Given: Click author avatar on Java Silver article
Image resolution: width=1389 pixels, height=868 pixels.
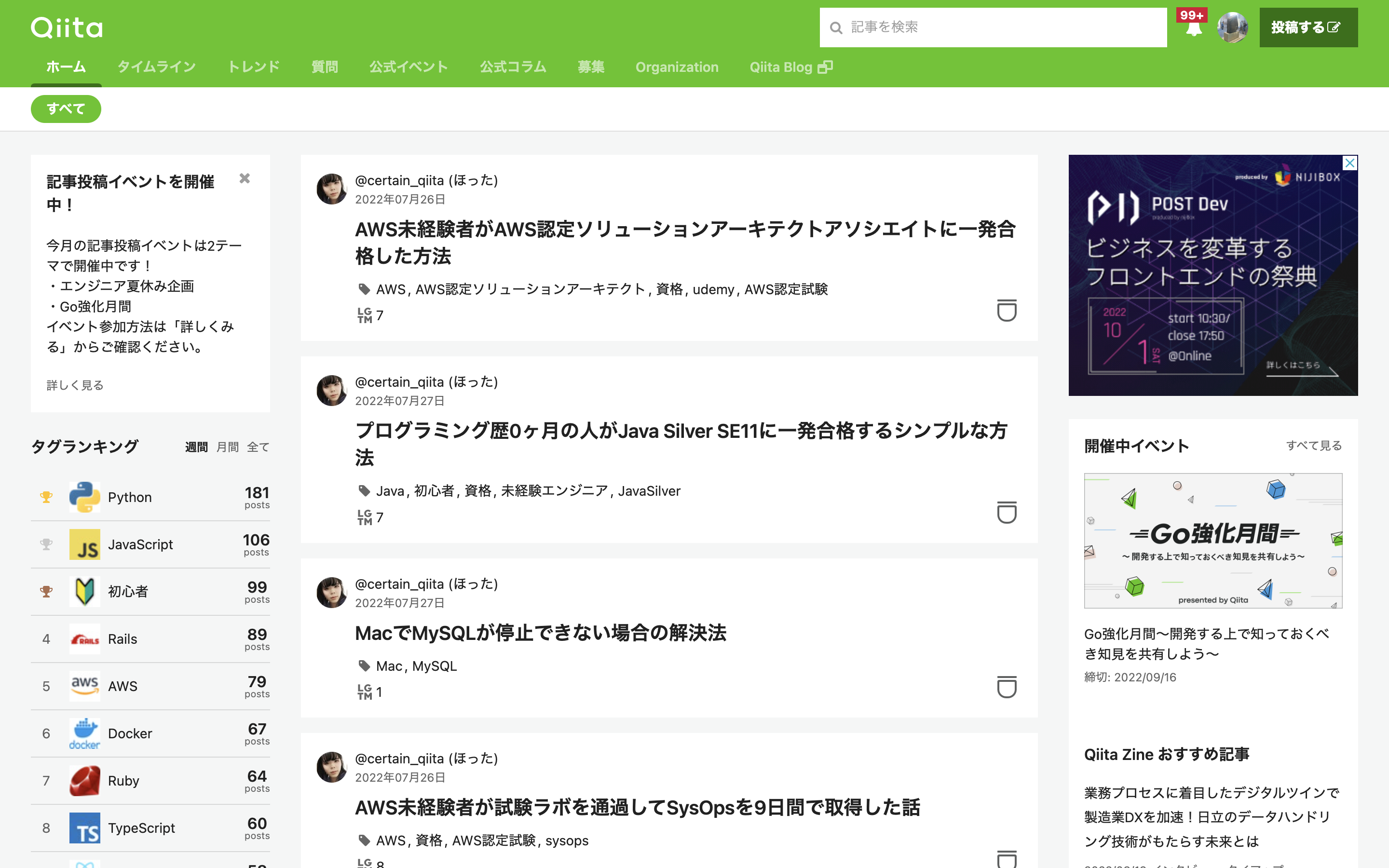Looking at the screenshot, I should click(x=332, y=391).
